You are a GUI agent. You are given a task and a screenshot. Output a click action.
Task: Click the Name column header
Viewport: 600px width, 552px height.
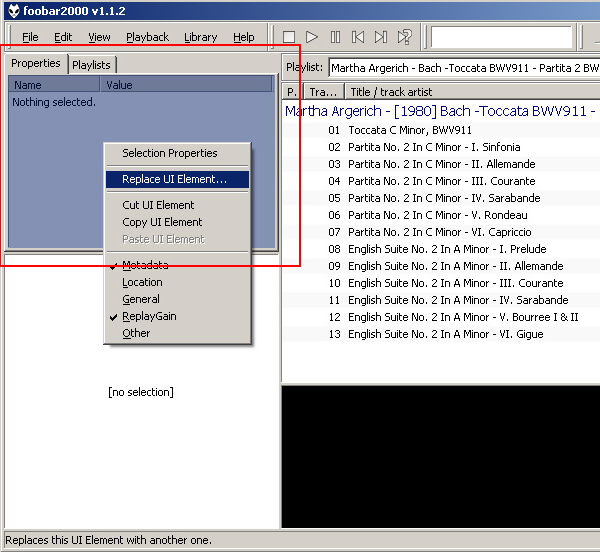(54, 85)
